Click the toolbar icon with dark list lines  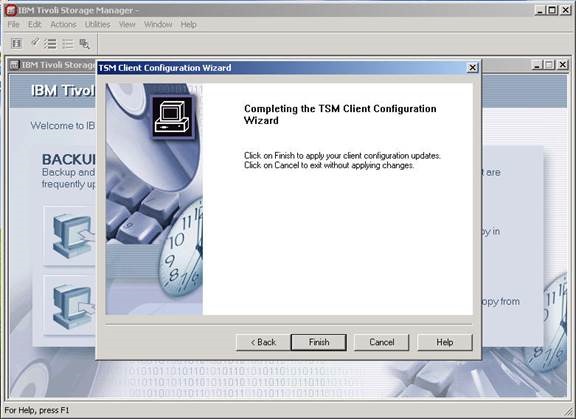(50, 44)
